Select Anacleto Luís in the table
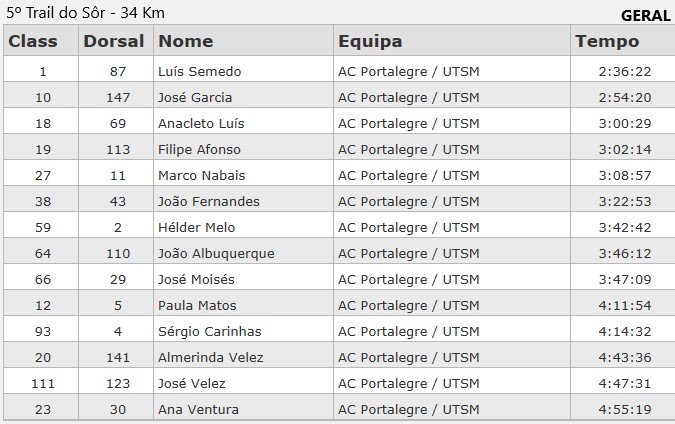The width and height of the screenshot is (675, 424). pyautogui.click(x=201, y=123)
